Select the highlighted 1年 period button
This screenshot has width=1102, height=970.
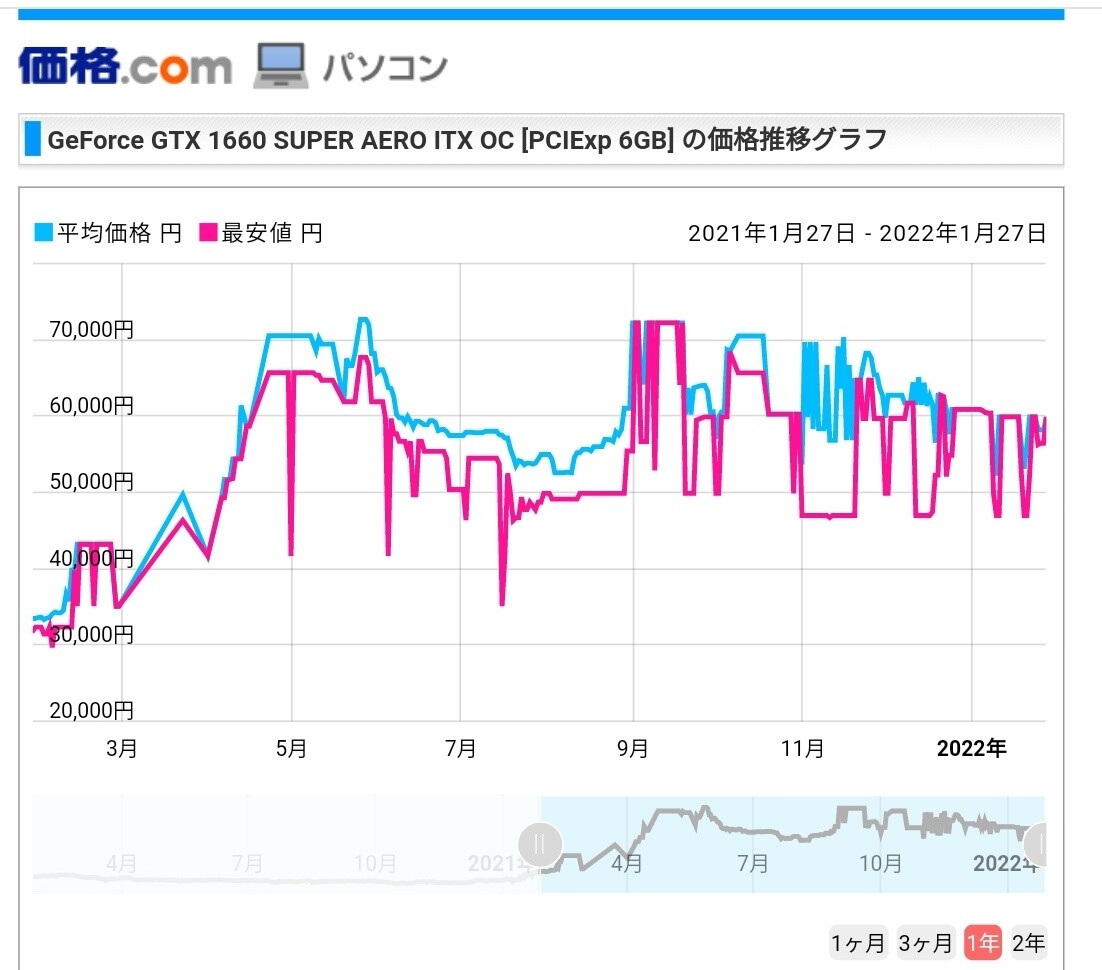point(982,942)
